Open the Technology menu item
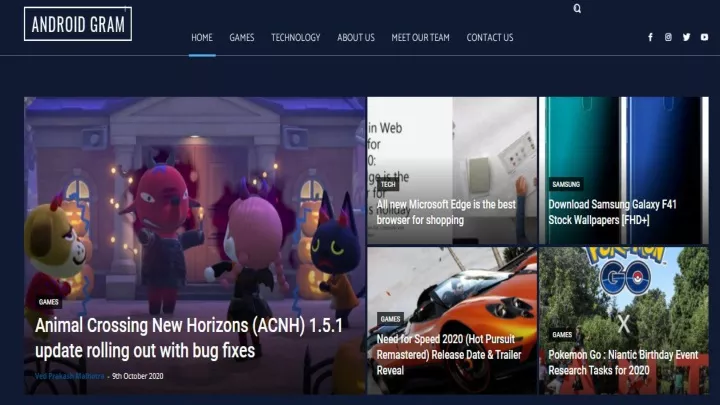 coord(295,38)
